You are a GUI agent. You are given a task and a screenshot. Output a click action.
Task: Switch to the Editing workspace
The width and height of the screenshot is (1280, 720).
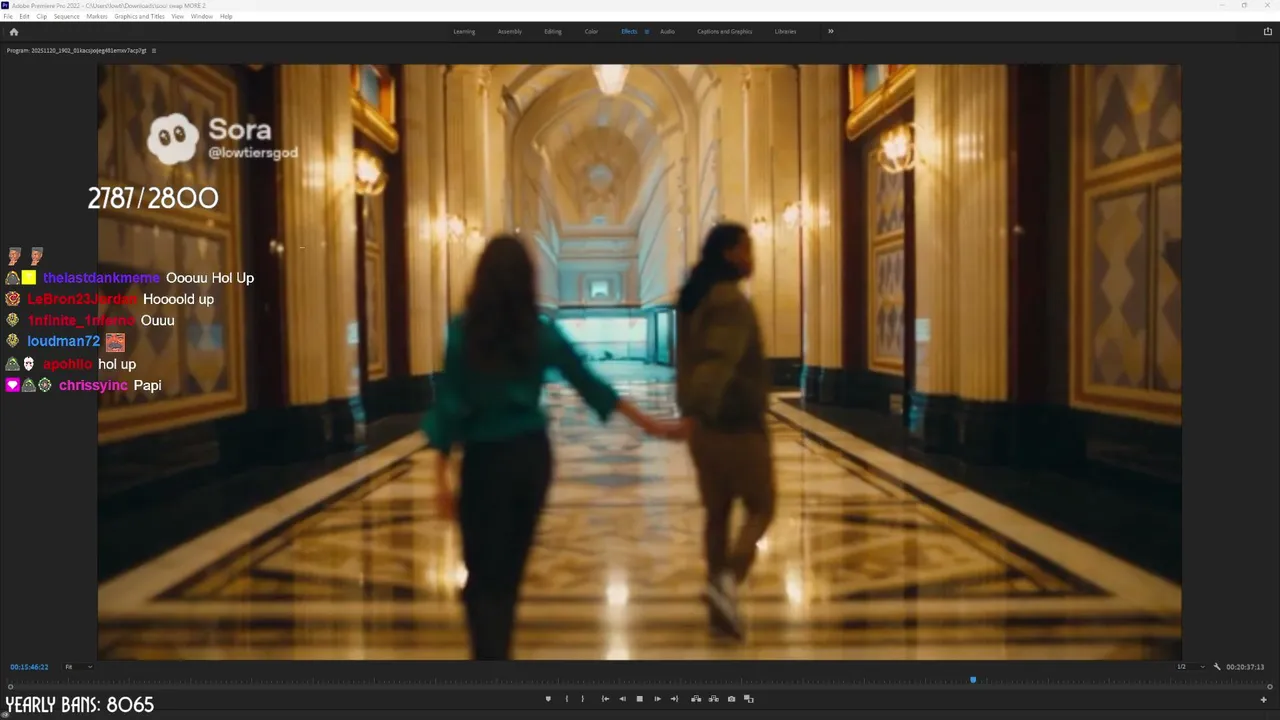[x=553, y=31]
